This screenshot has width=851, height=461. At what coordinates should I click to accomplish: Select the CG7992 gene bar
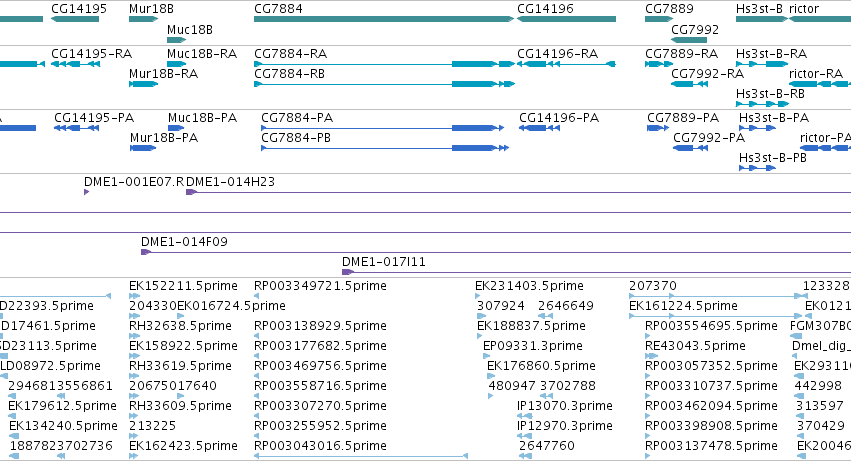pos(689,40)
